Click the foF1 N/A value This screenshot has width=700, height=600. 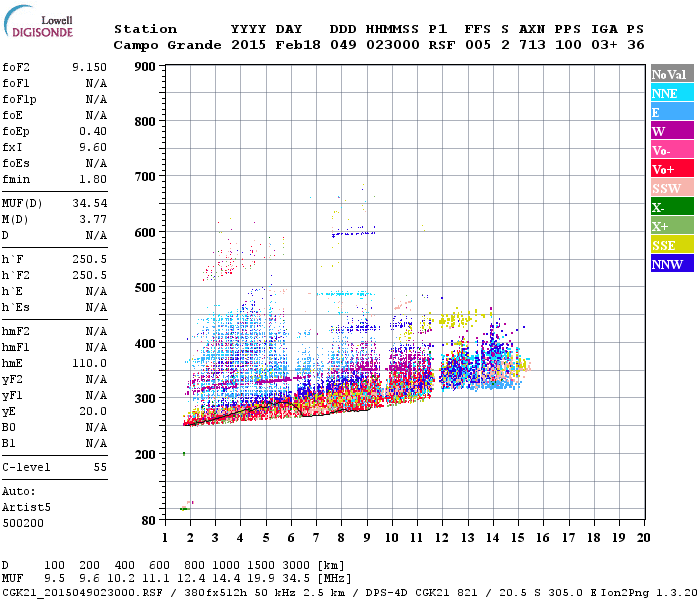(x=96, y=83)
